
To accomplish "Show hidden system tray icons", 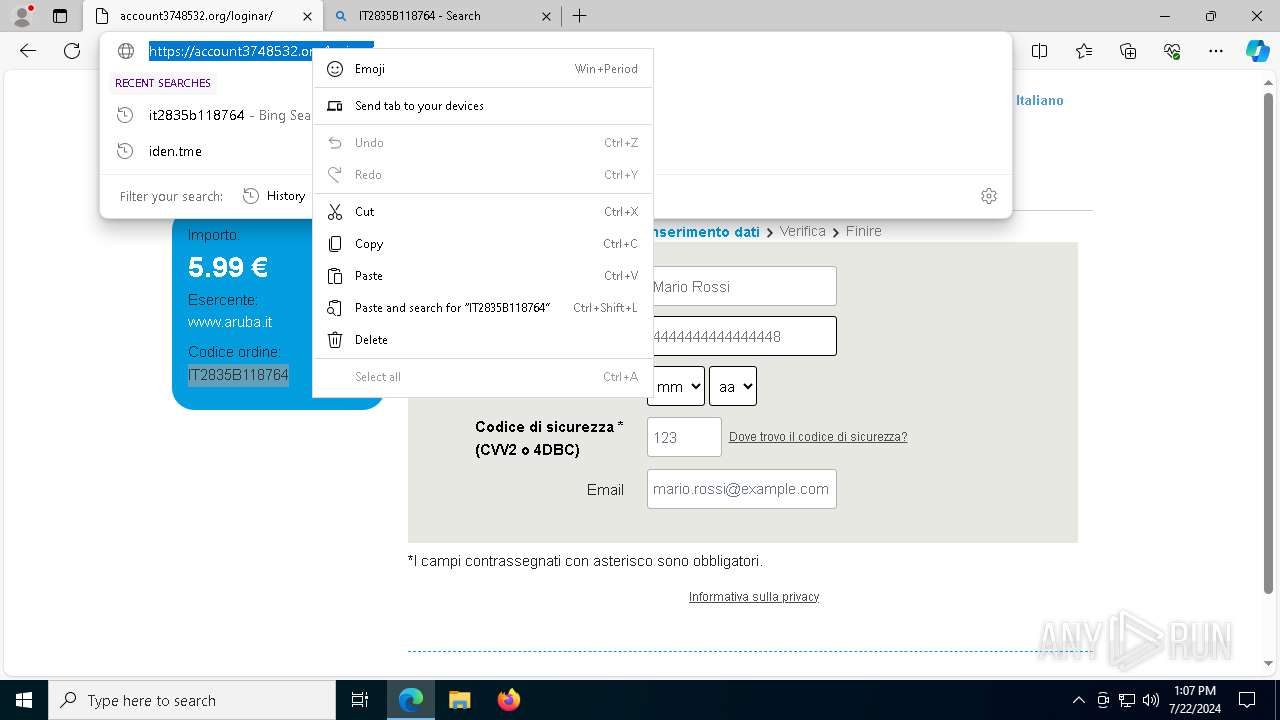I will click(x=1078, y=700).
